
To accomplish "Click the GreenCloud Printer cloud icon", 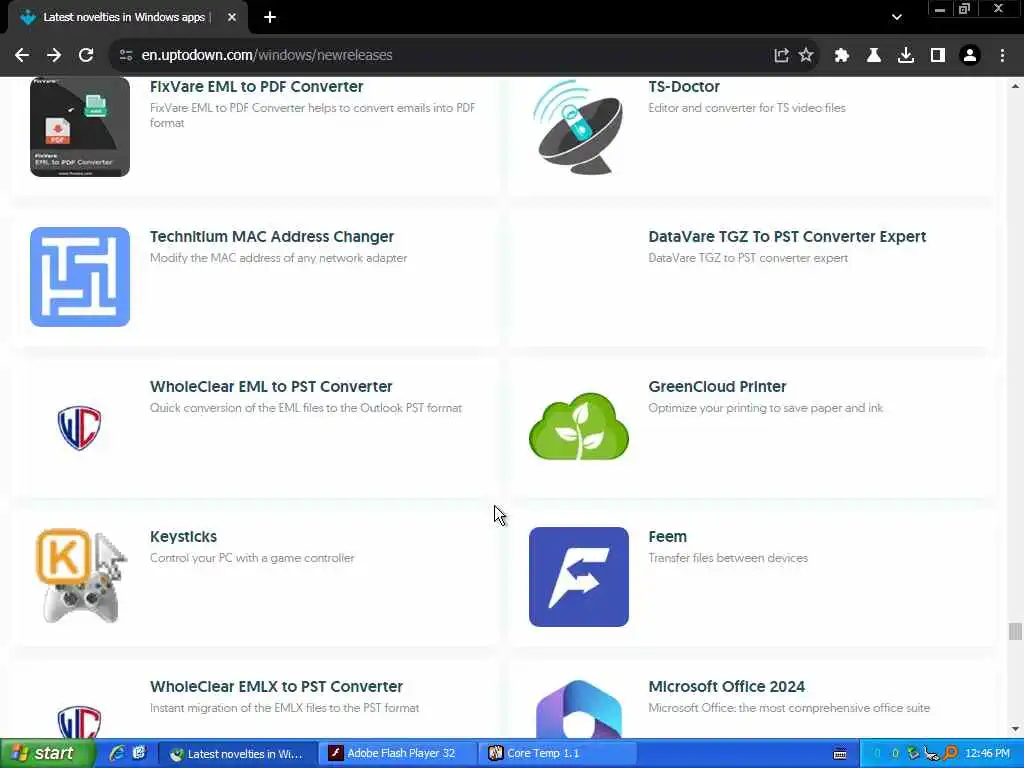I will point(579,427).
